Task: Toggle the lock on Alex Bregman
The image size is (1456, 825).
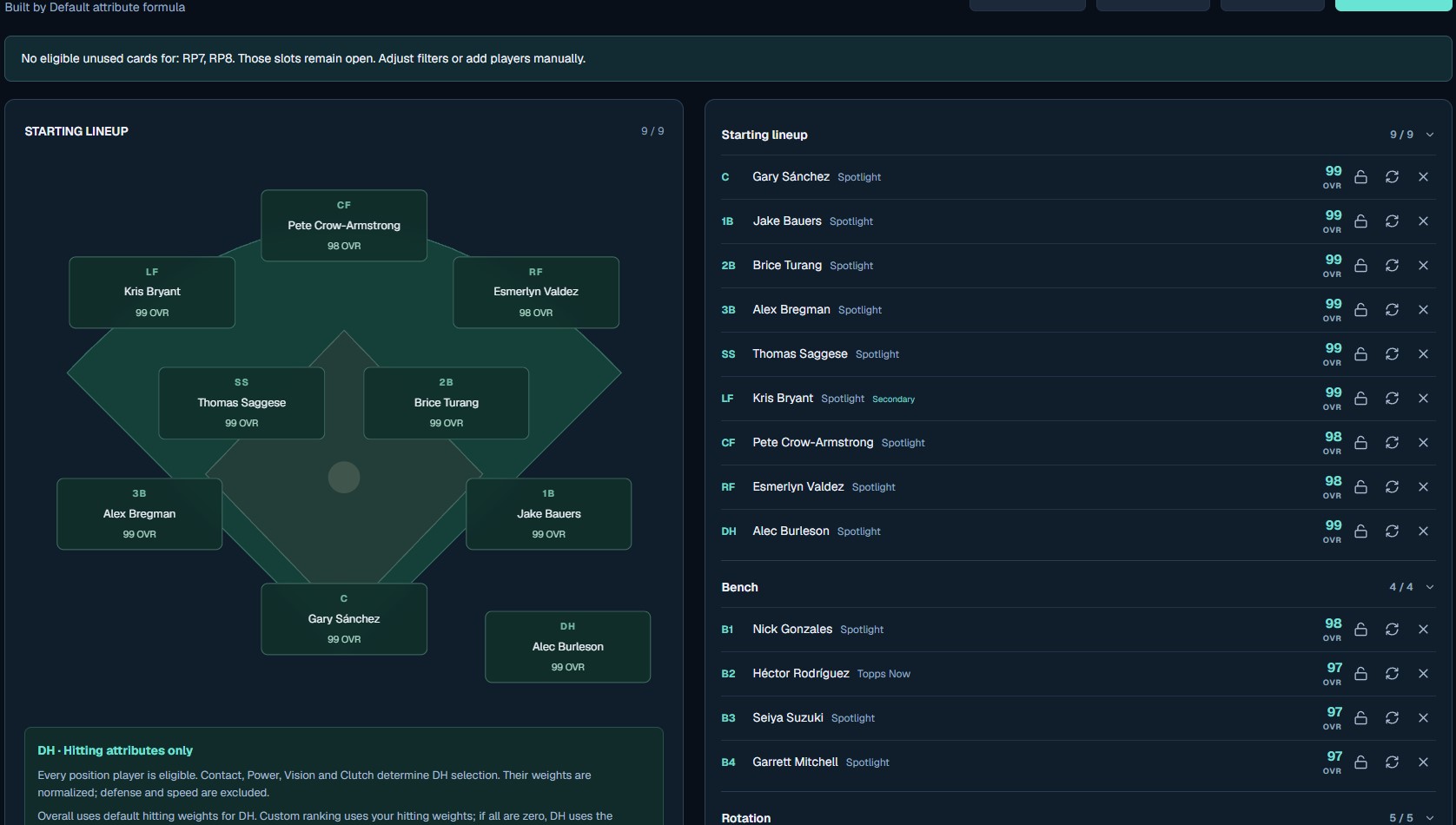Action: point(1360,310)
